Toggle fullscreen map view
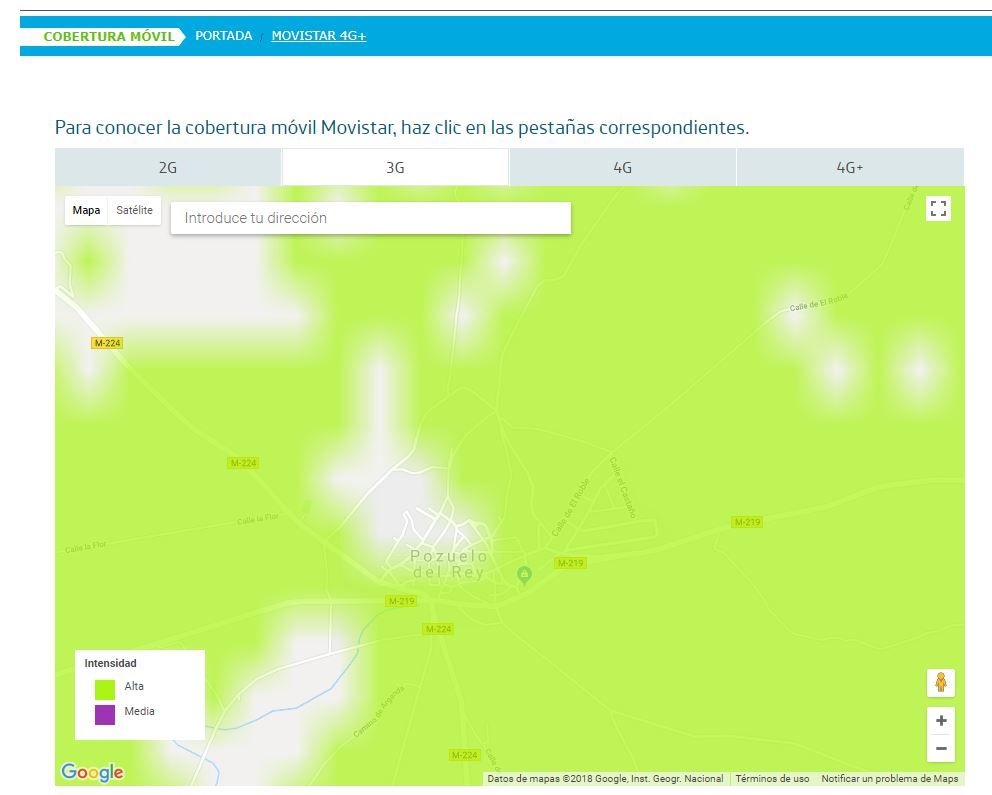This screenshot has height=795, width=992. coord(938,209)
